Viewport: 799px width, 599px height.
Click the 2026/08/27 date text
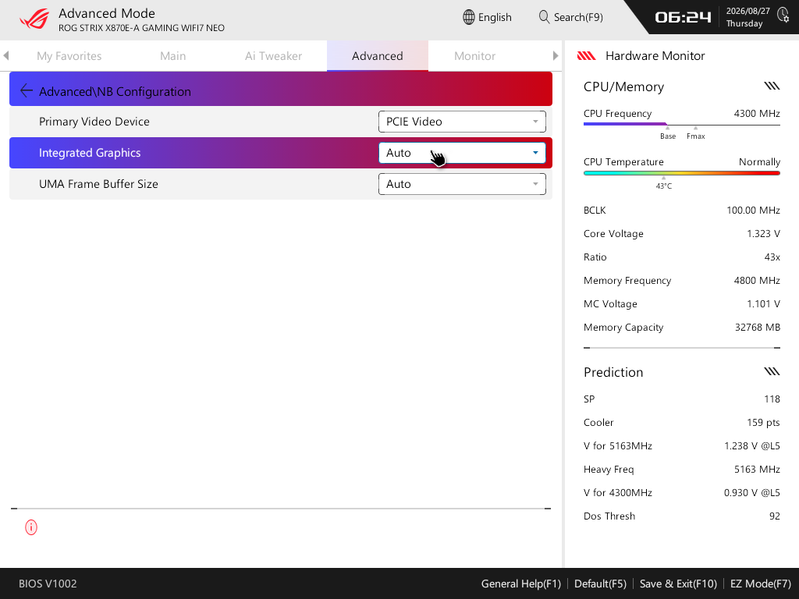pyautogui.click(x=748, y=11)
